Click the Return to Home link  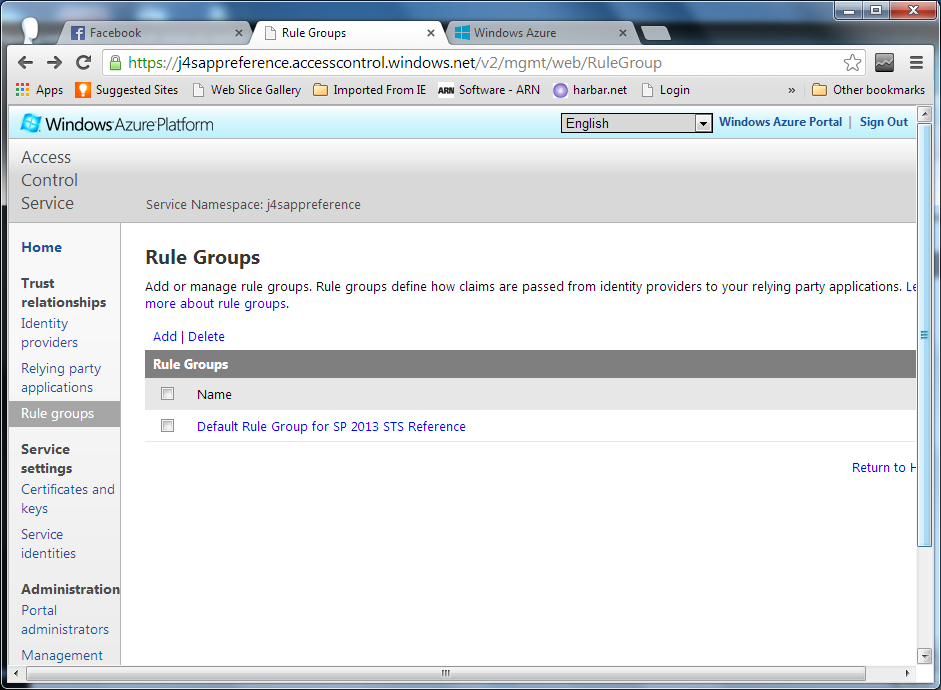coord(883,467)
